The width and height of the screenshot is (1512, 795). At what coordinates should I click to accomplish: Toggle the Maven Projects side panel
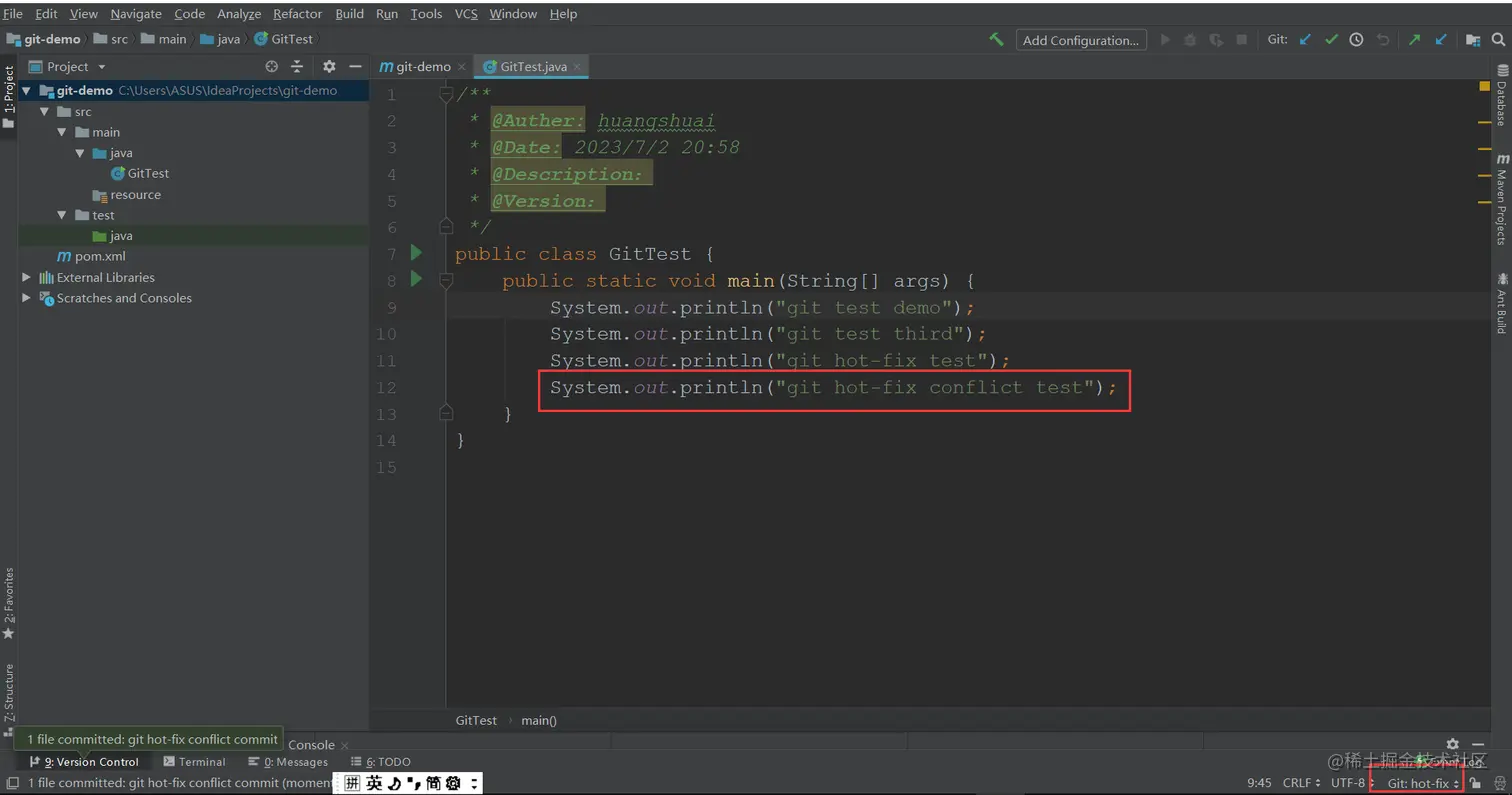click(x=1502, y=200)
